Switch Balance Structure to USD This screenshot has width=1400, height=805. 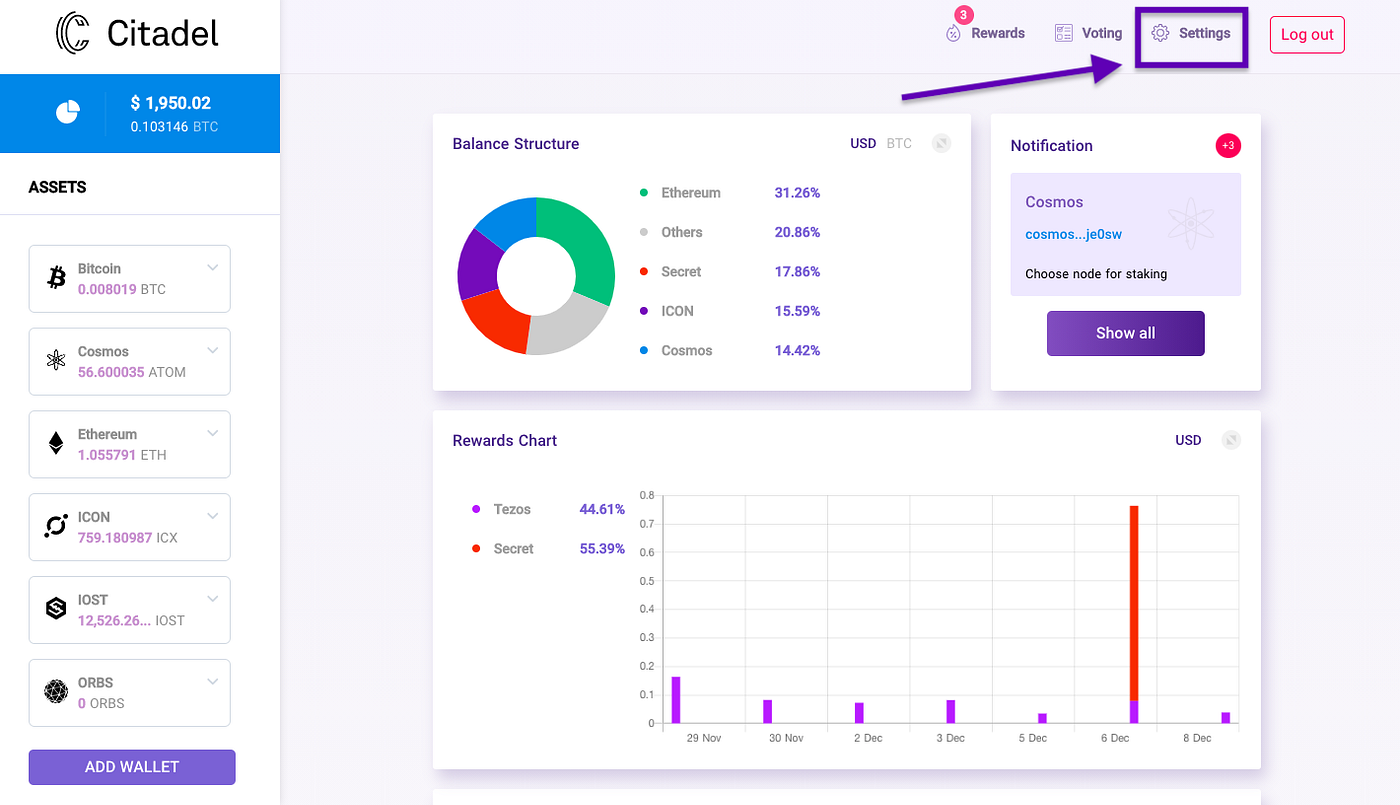863,144
